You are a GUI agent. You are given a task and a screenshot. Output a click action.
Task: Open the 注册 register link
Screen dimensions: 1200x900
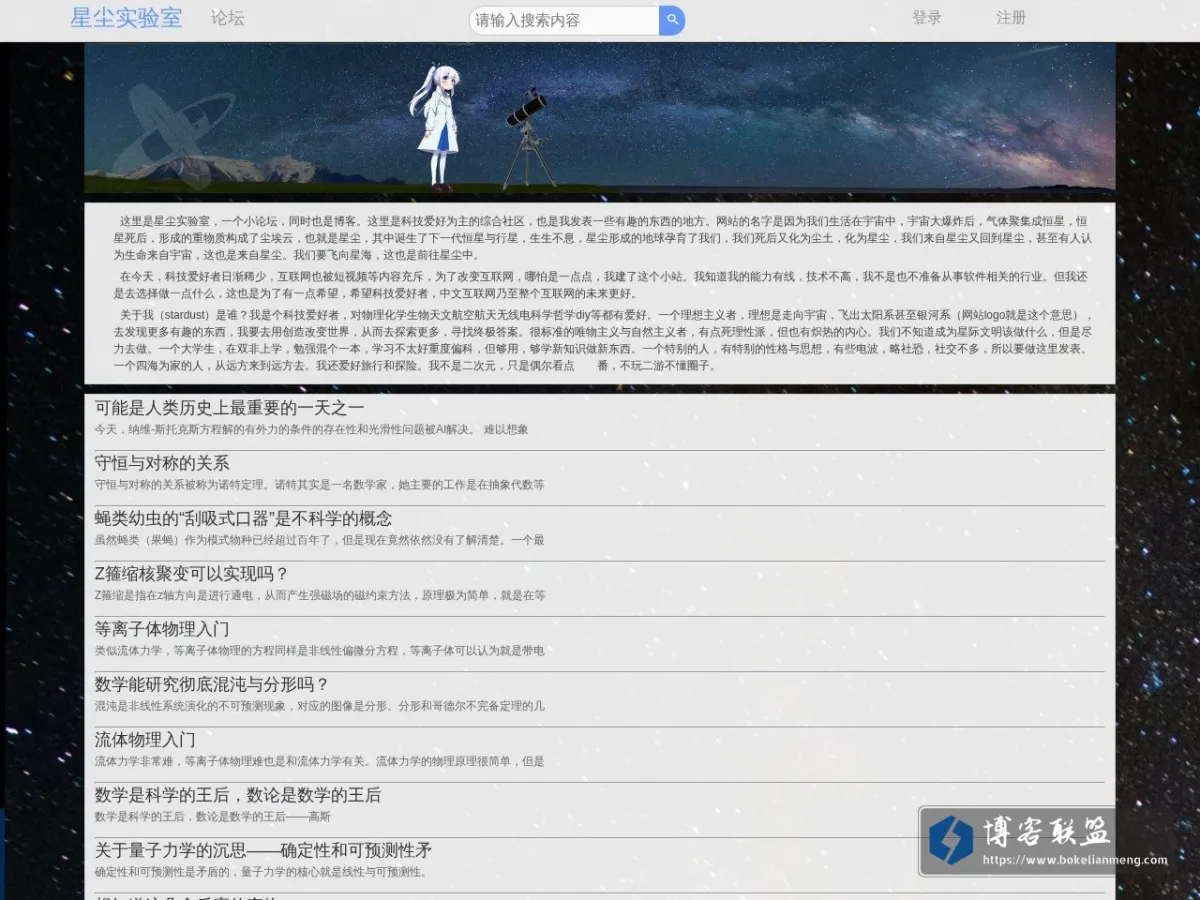[1011, 18]
